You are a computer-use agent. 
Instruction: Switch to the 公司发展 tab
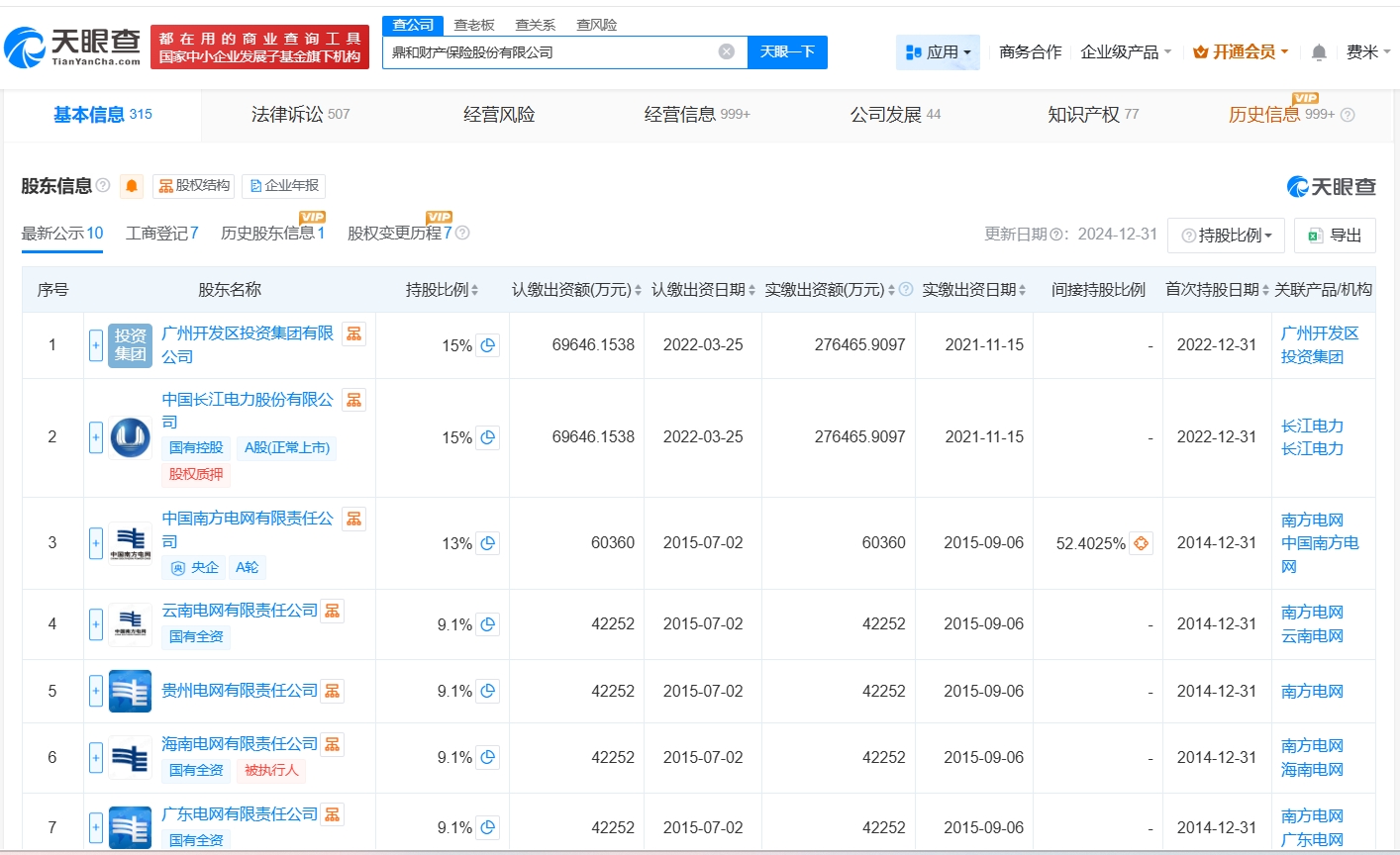click(895, 115)
